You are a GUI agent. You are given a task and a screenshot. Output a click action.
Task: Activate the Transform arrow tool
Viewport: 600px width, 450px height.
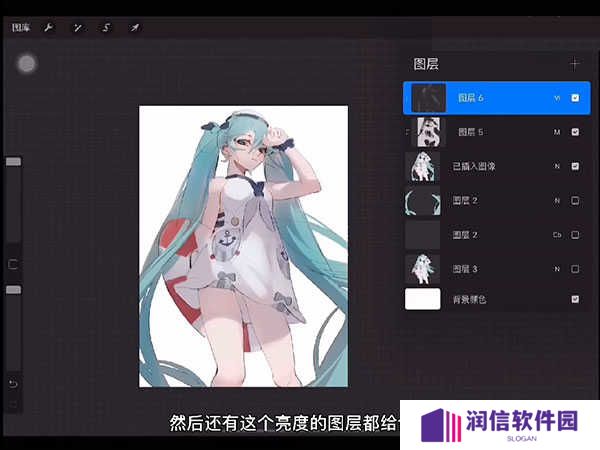point(134,28)
